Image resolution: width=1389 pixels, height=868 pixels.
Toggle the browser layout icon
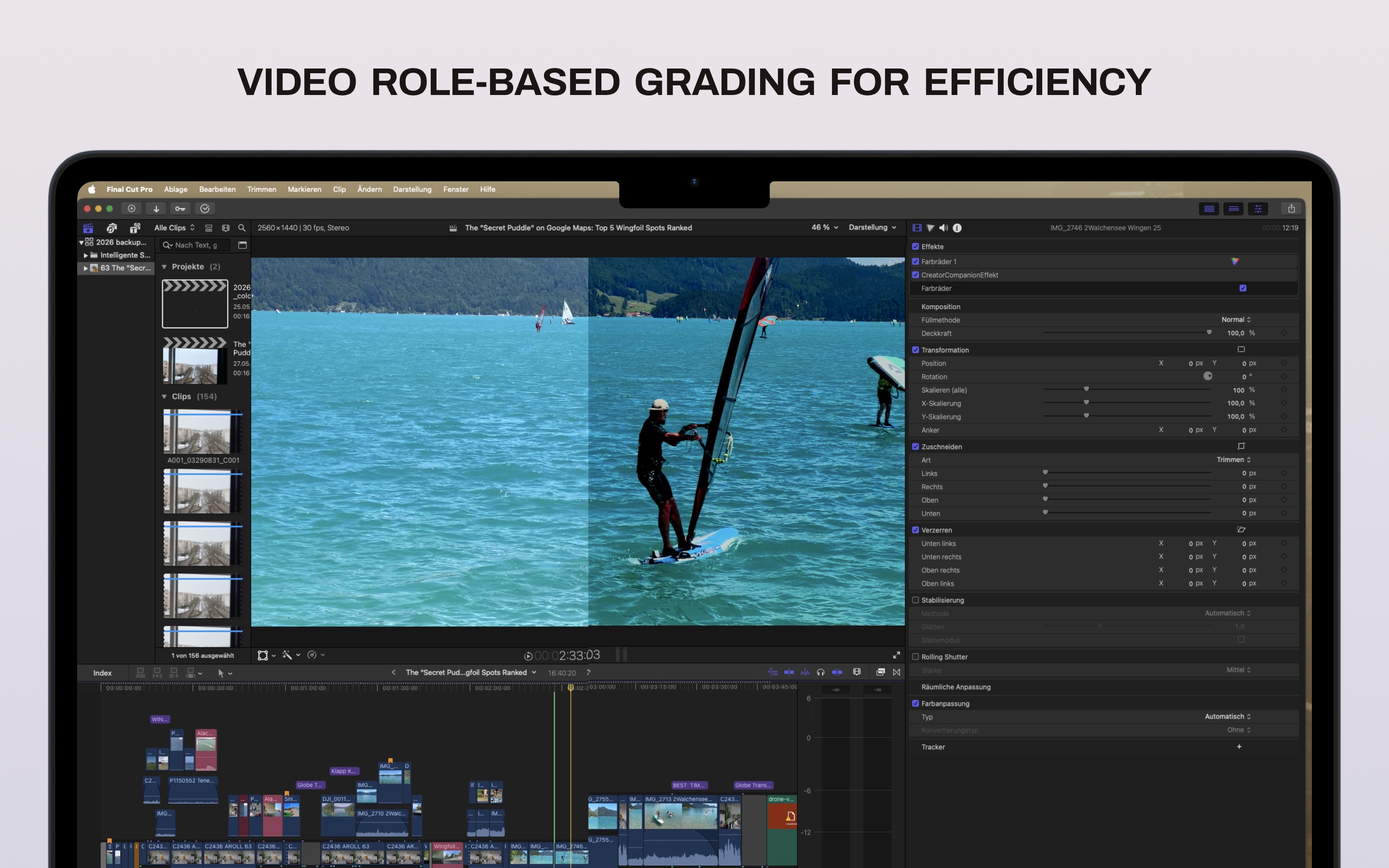pos(1209,209)
